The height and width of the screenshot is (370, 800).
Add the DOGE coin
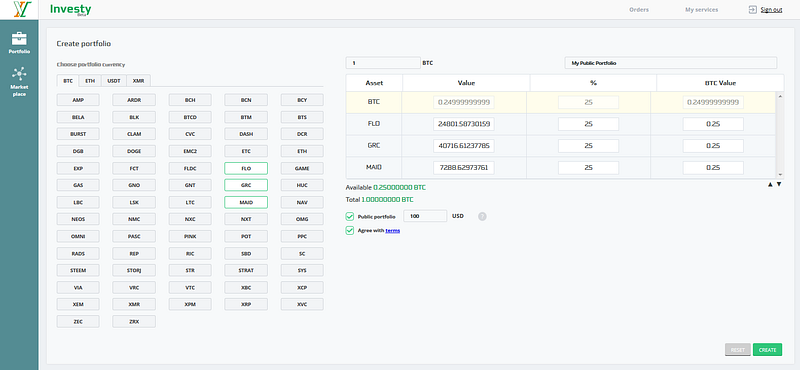coord(134,151)
